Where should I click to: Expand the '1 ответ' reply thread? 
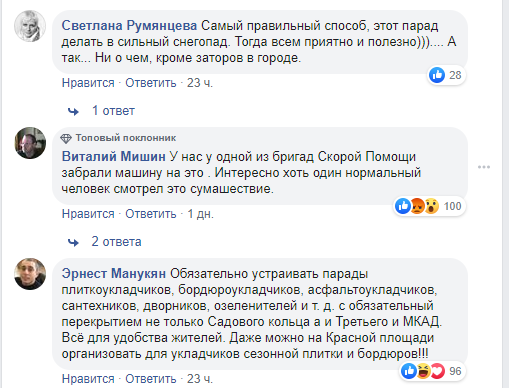tap(113, 111)
